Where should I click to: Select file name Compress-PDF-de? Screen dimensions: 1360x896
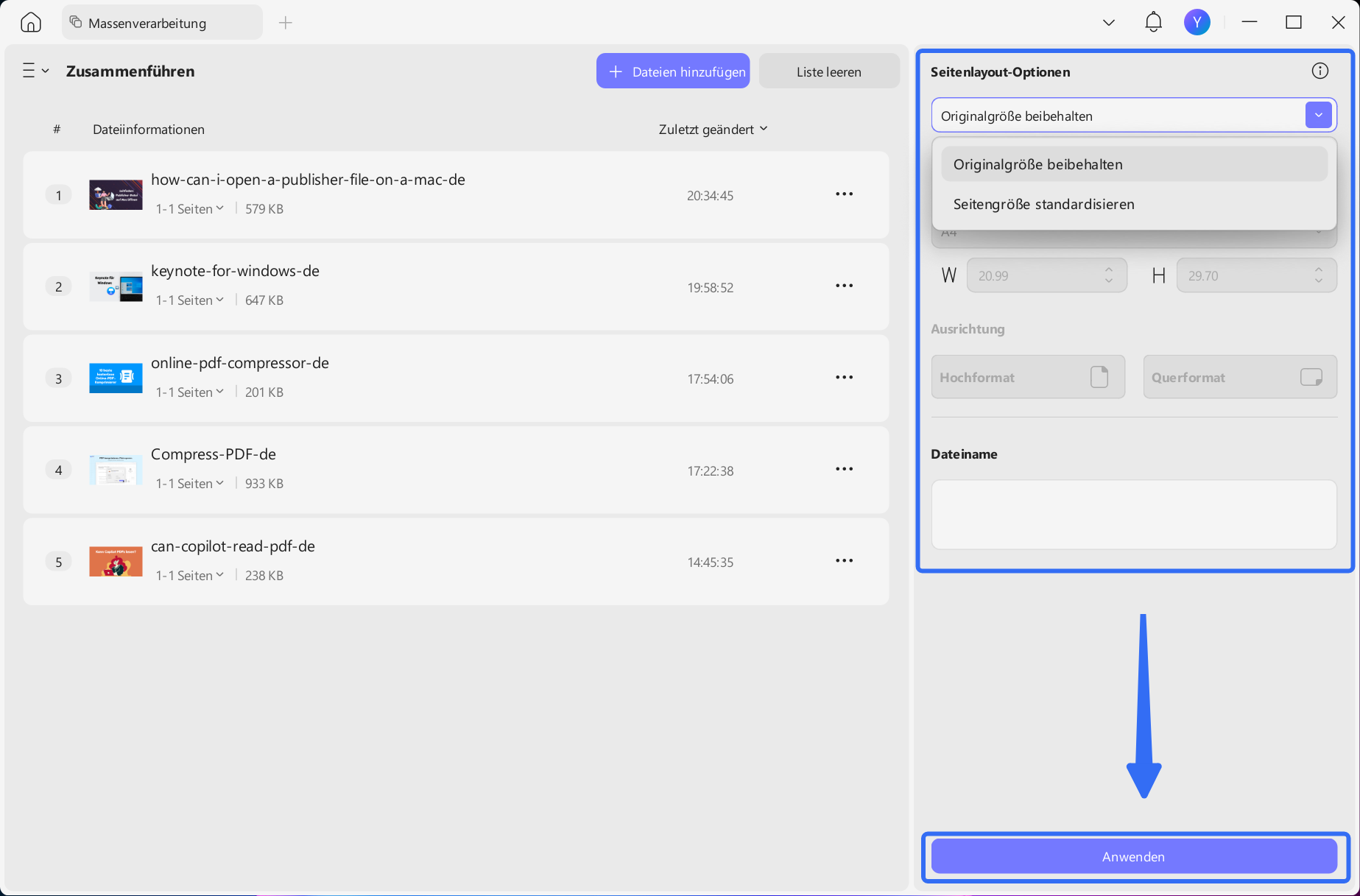214,454
